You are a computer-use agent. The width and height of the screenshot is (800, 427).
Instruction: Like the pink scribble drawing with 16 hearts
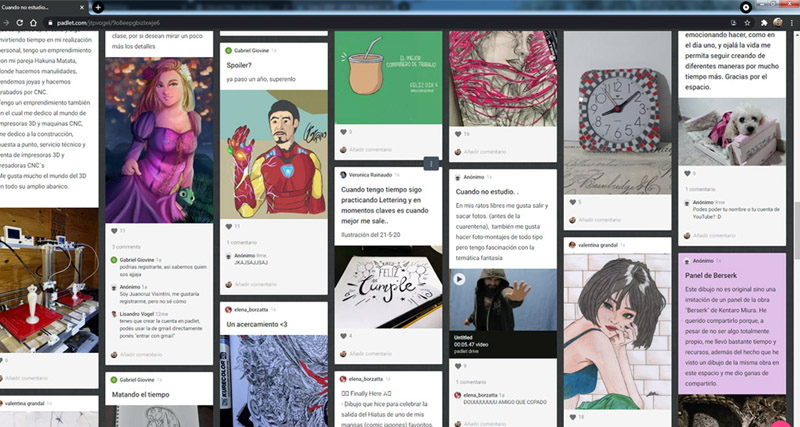pos(458,134)
